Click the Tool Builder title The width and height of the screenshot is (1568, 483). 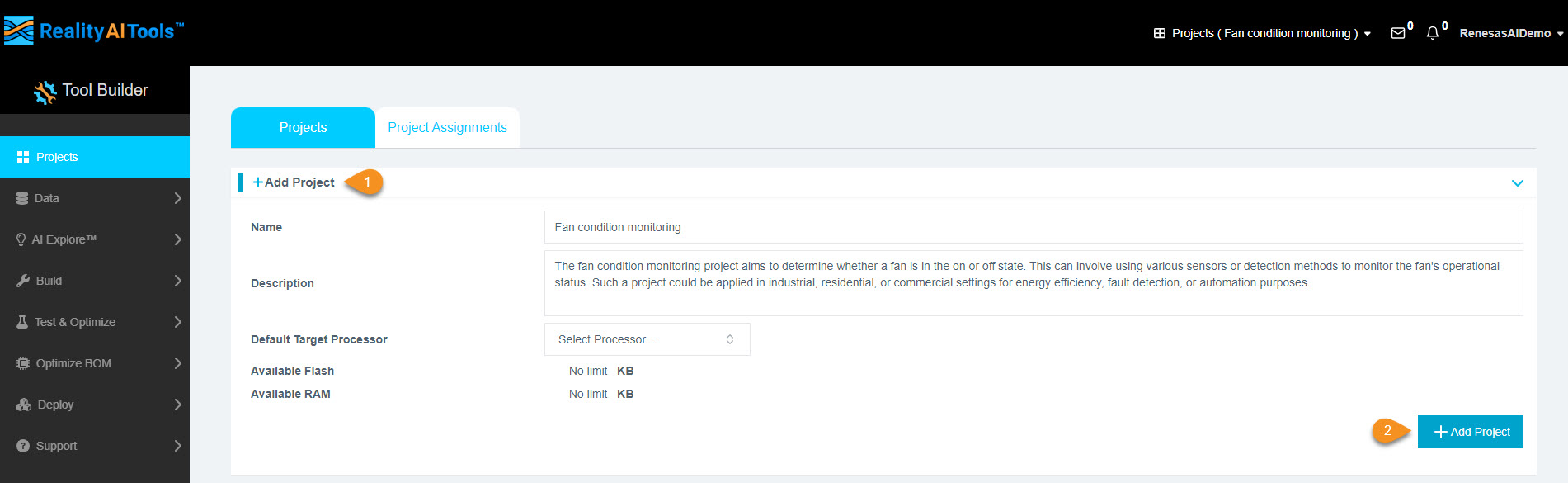click(x=105, y=90)
